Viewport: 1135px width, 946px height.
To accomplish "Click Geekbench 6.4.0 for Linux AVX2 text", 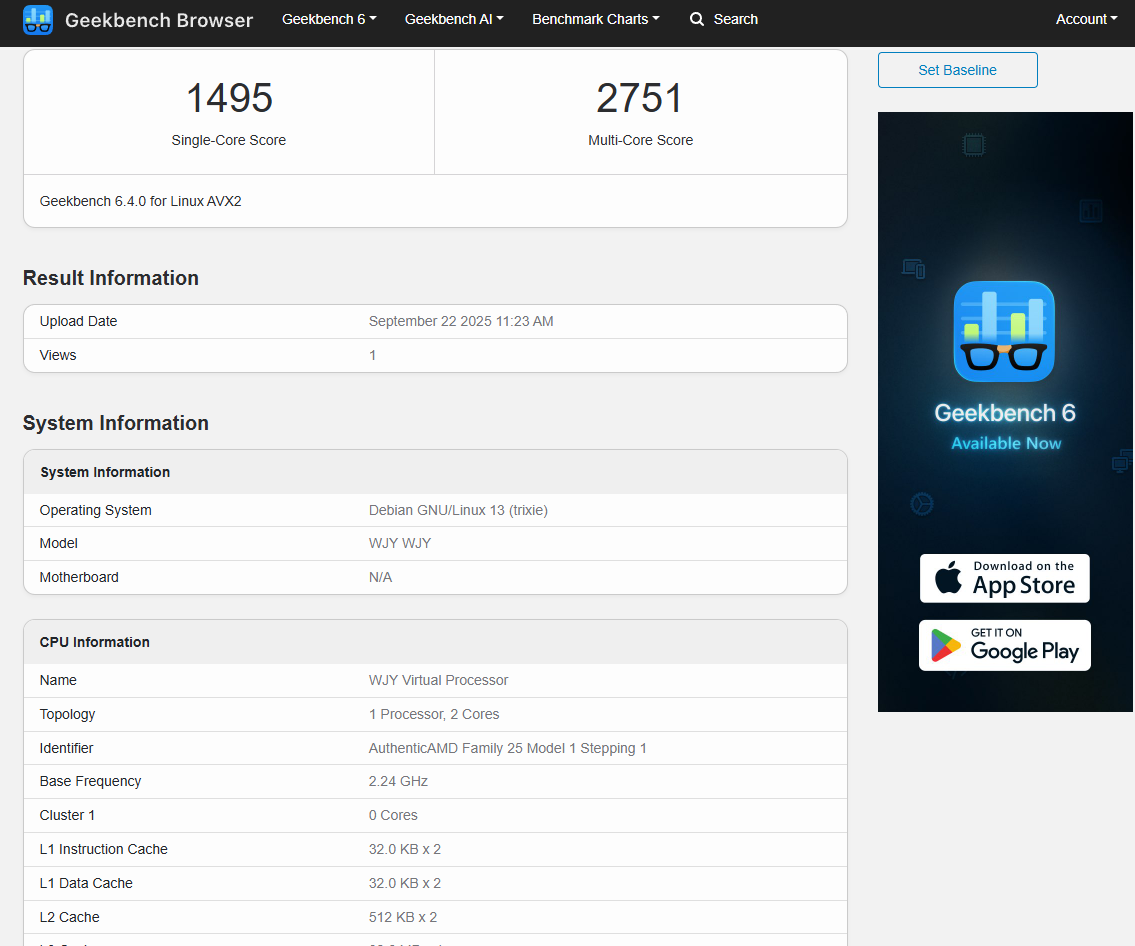I will point(140,201).
